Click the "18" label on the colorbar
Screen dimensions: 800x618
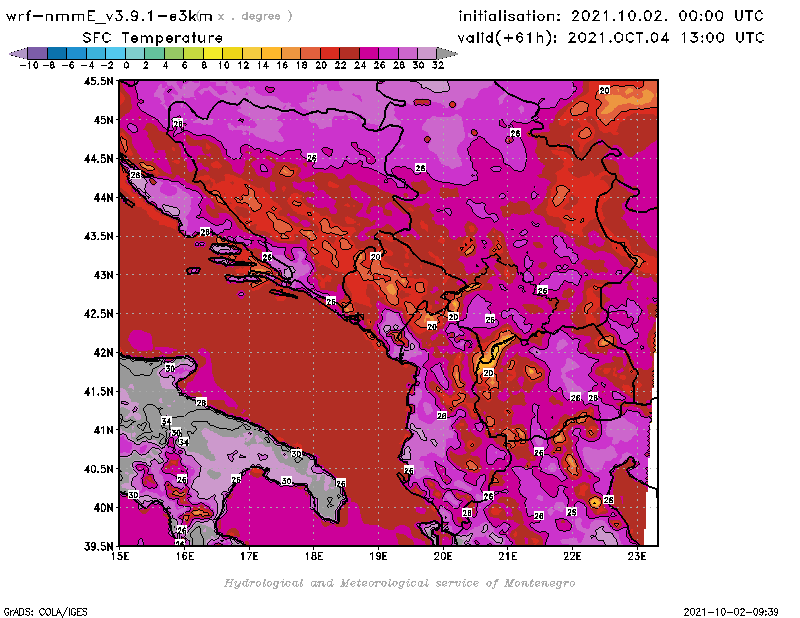click(301, 65)
